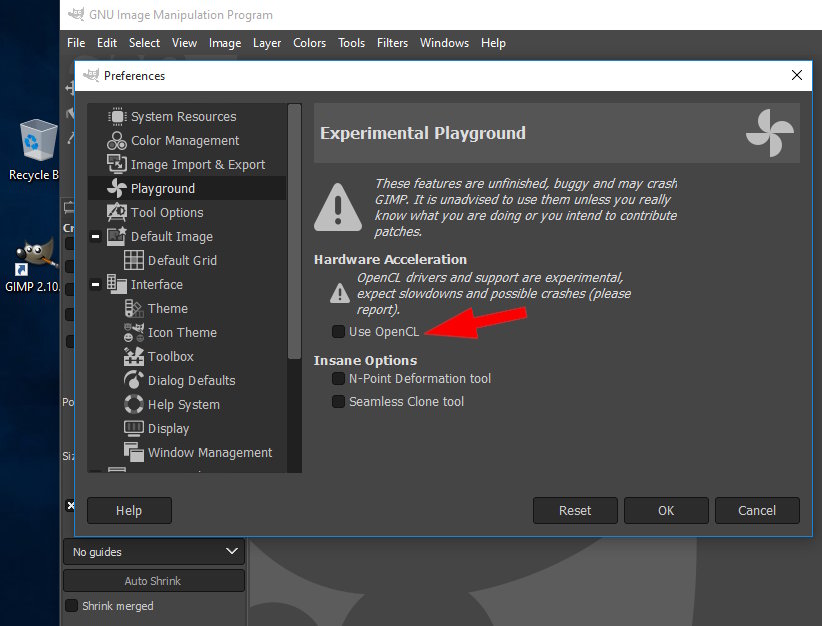
Task: Collapse the Interface tree node
Action: tap(95, 284)
